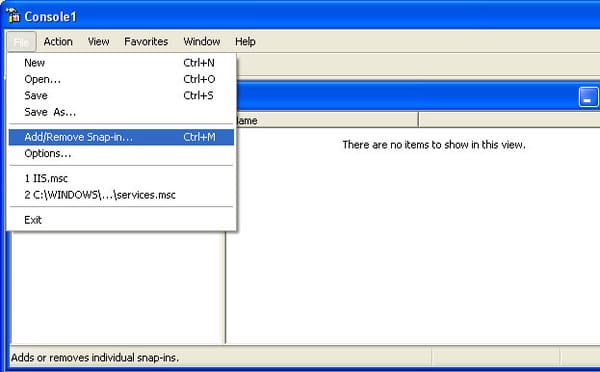This screenshot has width=600, height=372.
Task: Open the Options... menu entry
Action: pos(121,153)
